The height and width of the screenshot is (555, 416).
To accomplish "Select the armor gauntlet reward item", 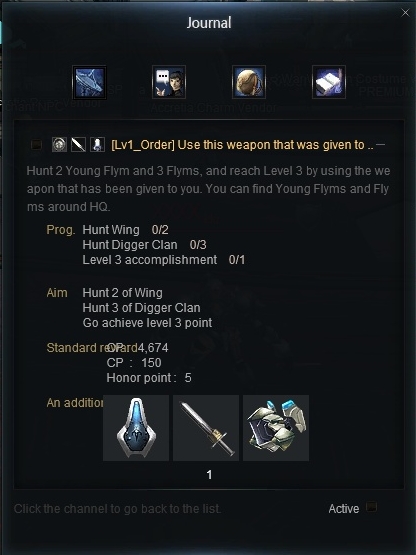I will 276,428.
